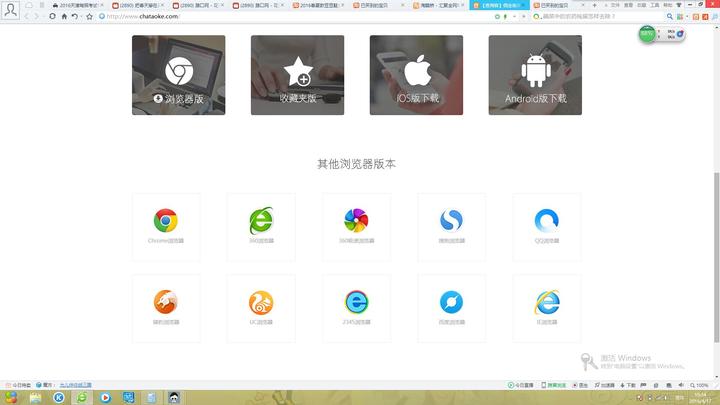Click the undo closed tab icon
This screenshot has width=720, height=405.
tap(74, 17)
